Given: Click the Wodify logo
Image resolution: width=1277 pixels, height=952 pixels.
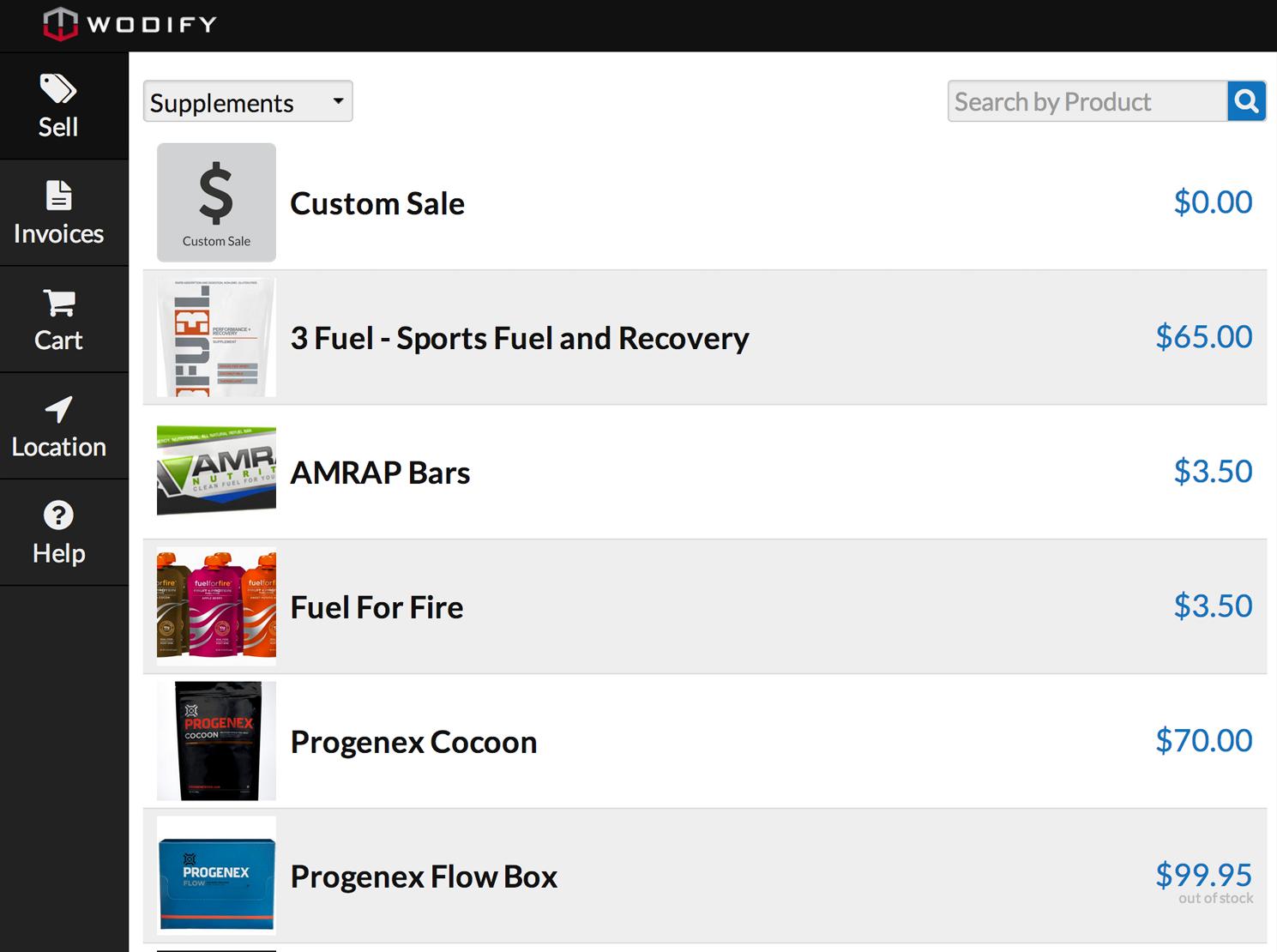Looking at the screenshot, I should pos(130,24).
